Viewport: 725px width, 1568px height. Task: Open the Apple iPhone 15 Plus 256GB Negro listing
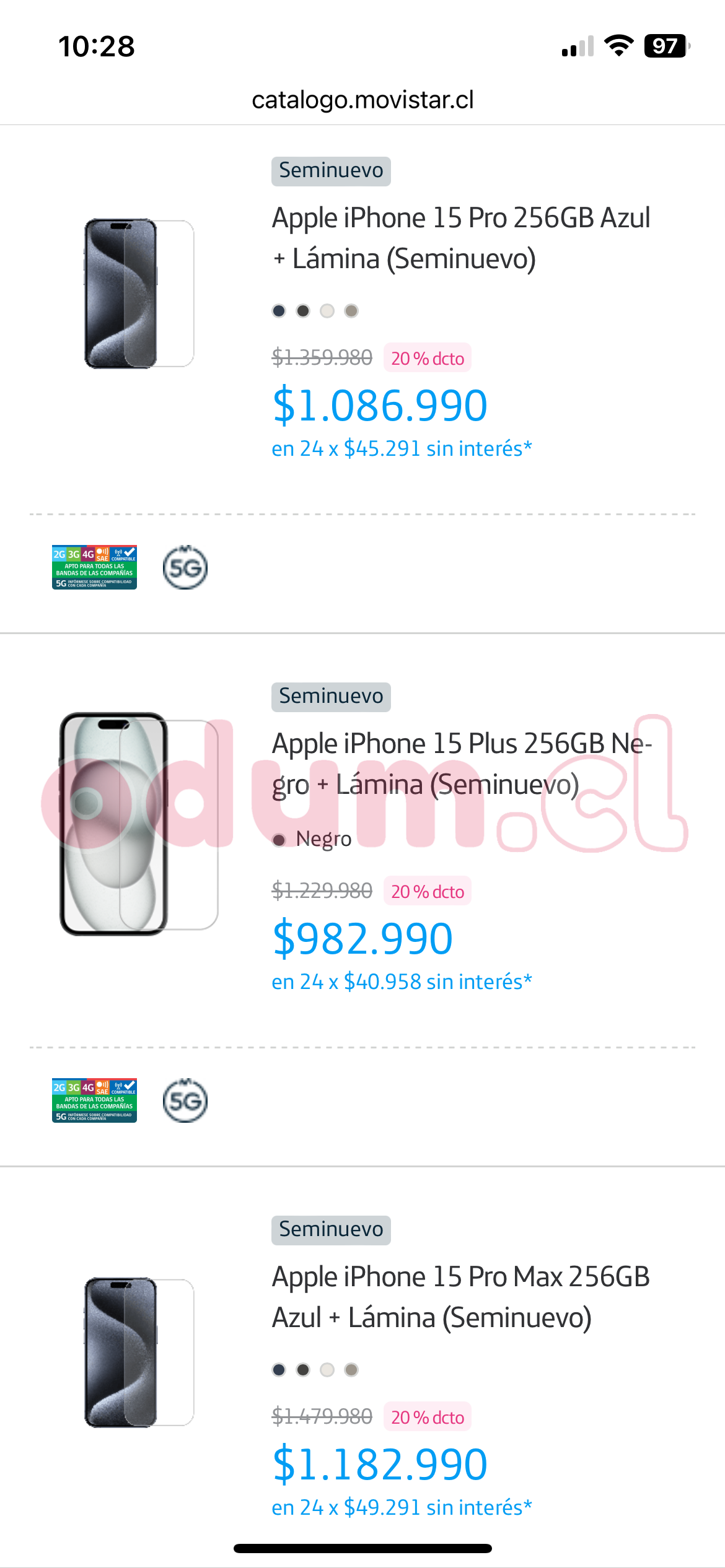pos(461,764)
